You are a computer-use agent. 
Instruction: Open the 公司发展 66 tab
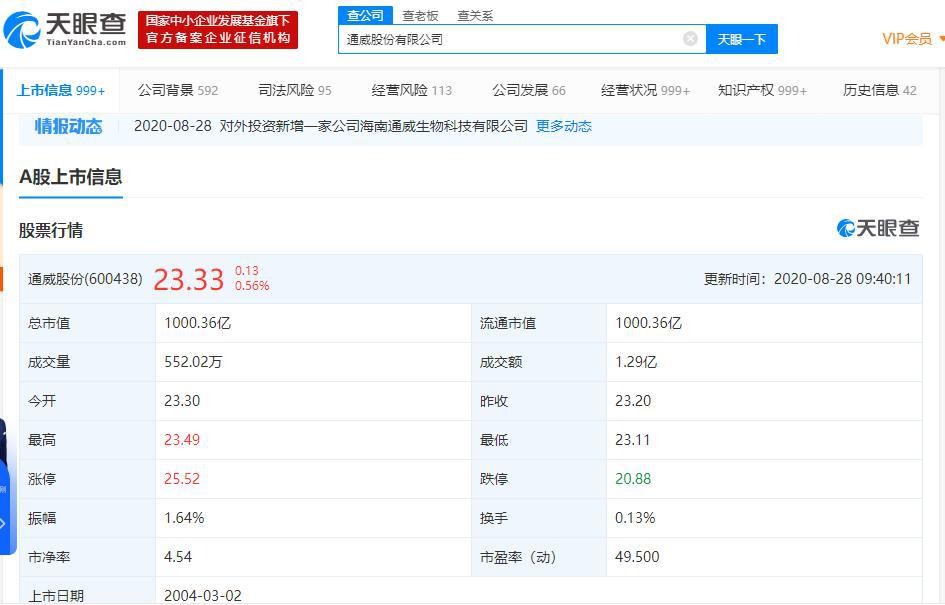(x=529, y=90)
